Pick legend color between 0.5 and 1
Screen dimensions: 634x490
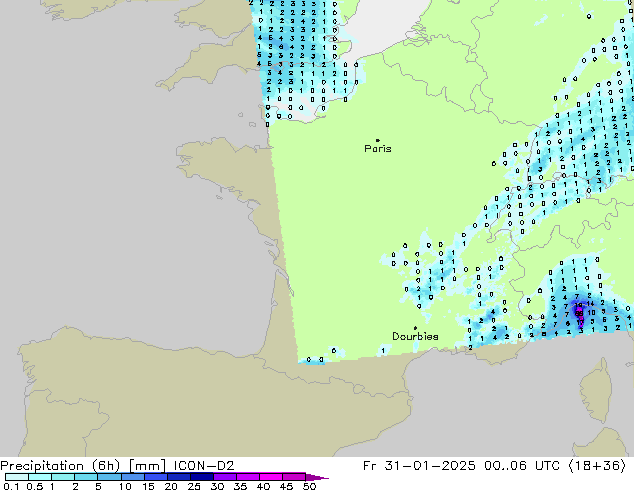pyautogui.click(x=40, y=477)
